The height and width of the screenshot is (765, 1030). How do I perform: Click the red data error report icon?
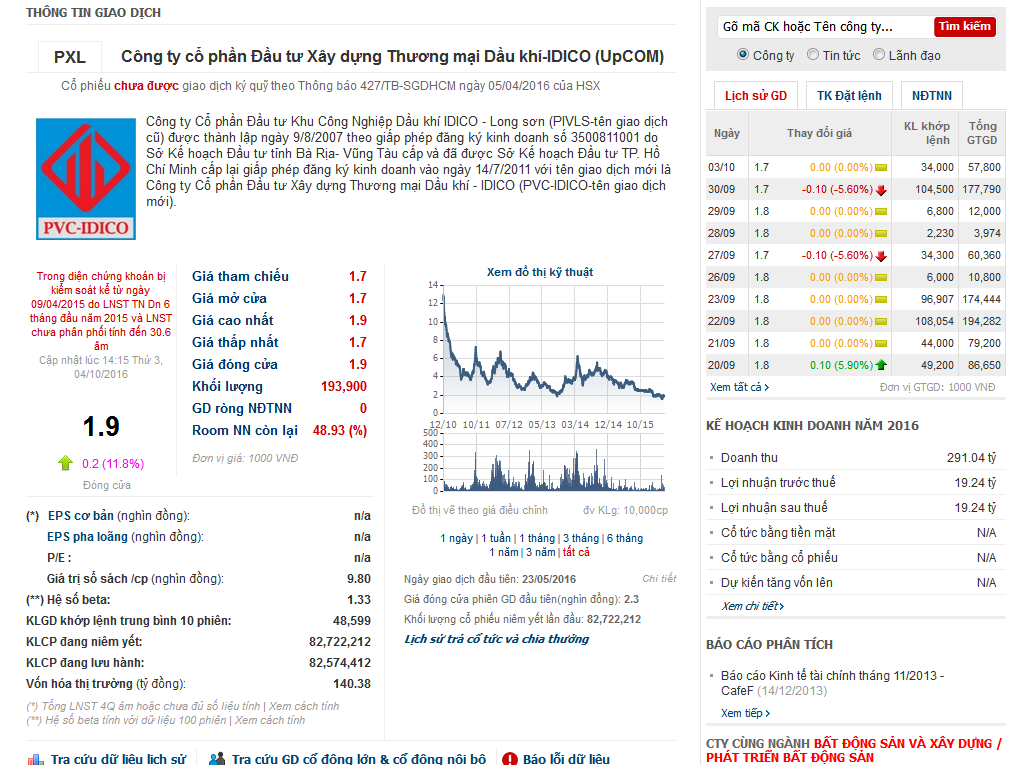tap(510, 759)
